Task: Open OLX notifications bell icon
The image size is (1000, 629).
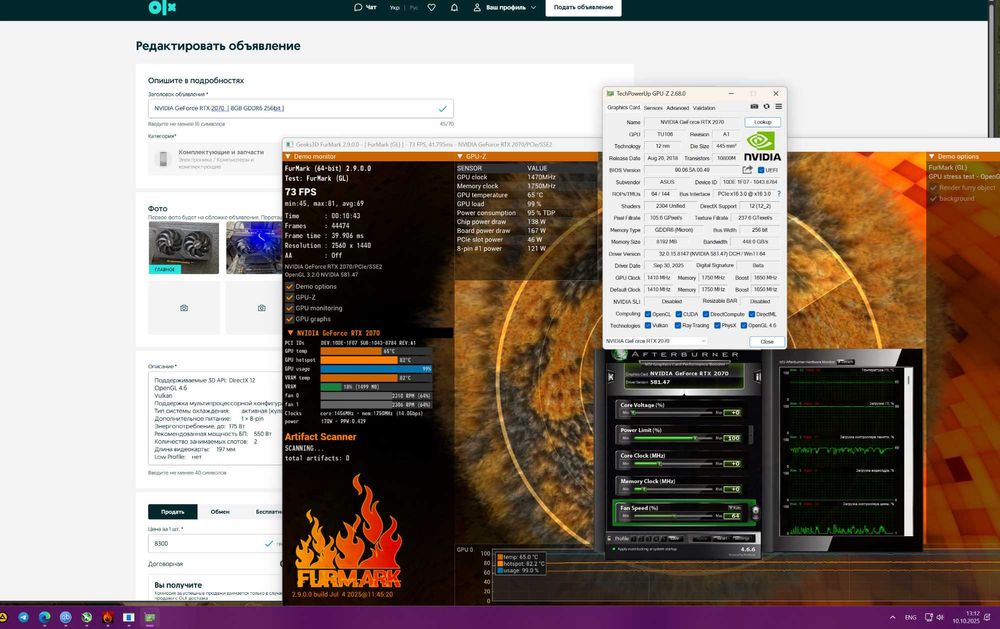Action: (x=454, y=7)
